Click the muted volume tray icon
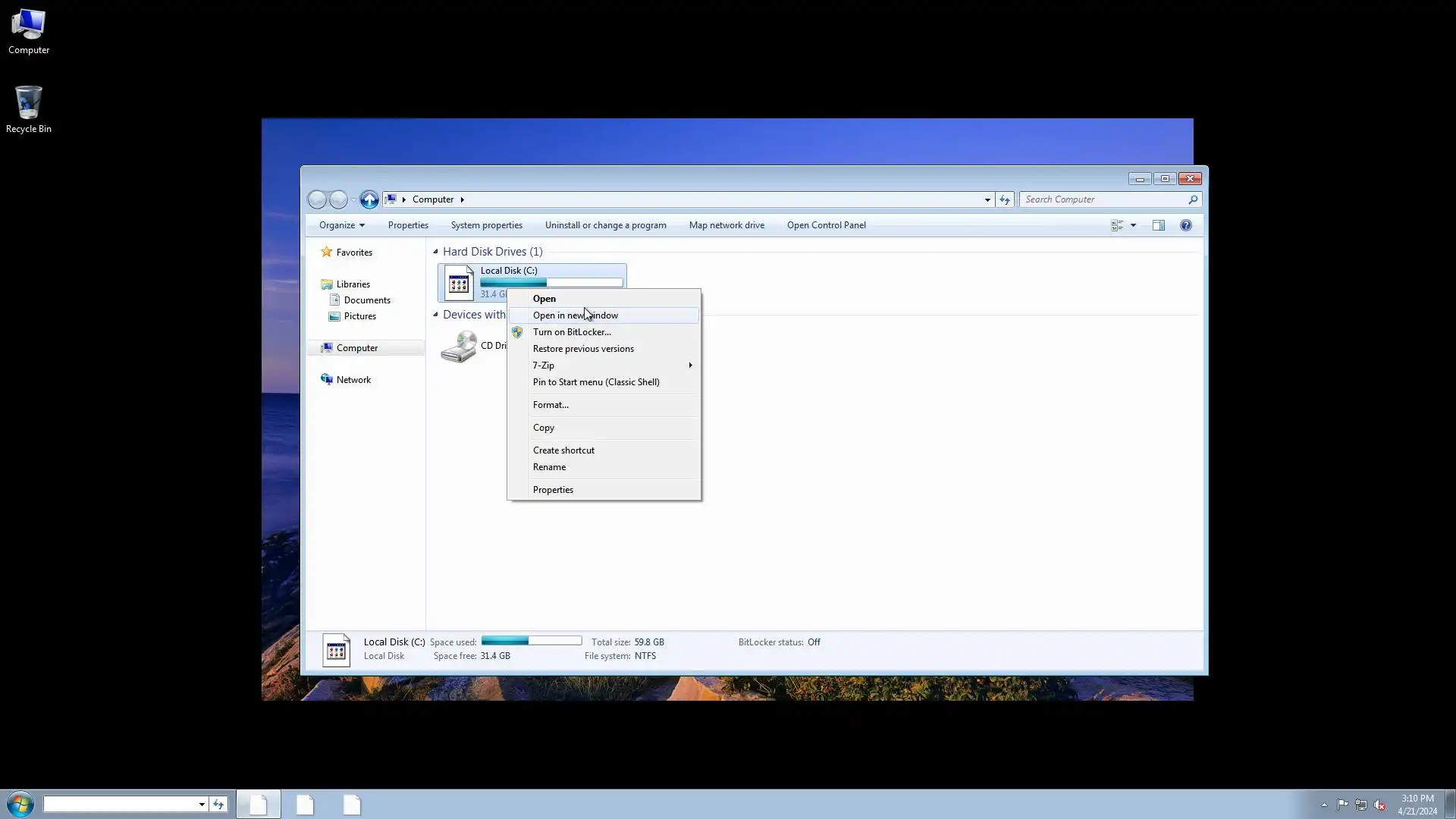1456x819 pixels. click(1379, 805)
